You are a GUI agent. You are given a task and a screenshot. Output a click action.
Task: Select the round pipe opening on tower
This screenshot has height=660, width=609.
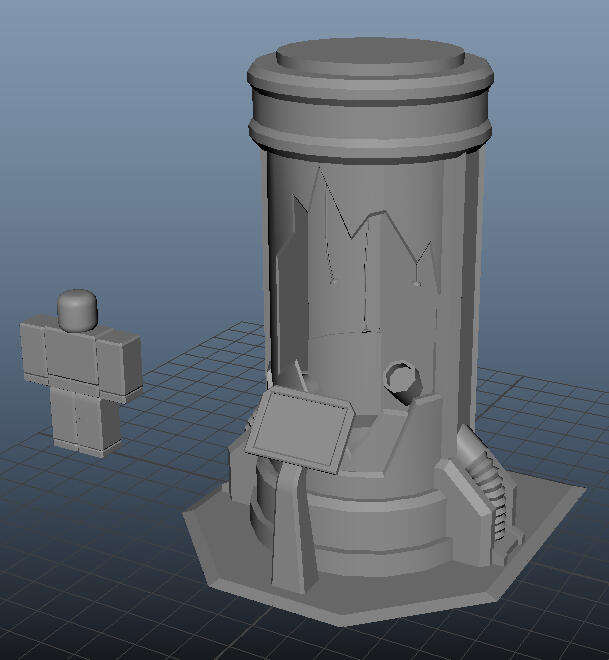403,379
